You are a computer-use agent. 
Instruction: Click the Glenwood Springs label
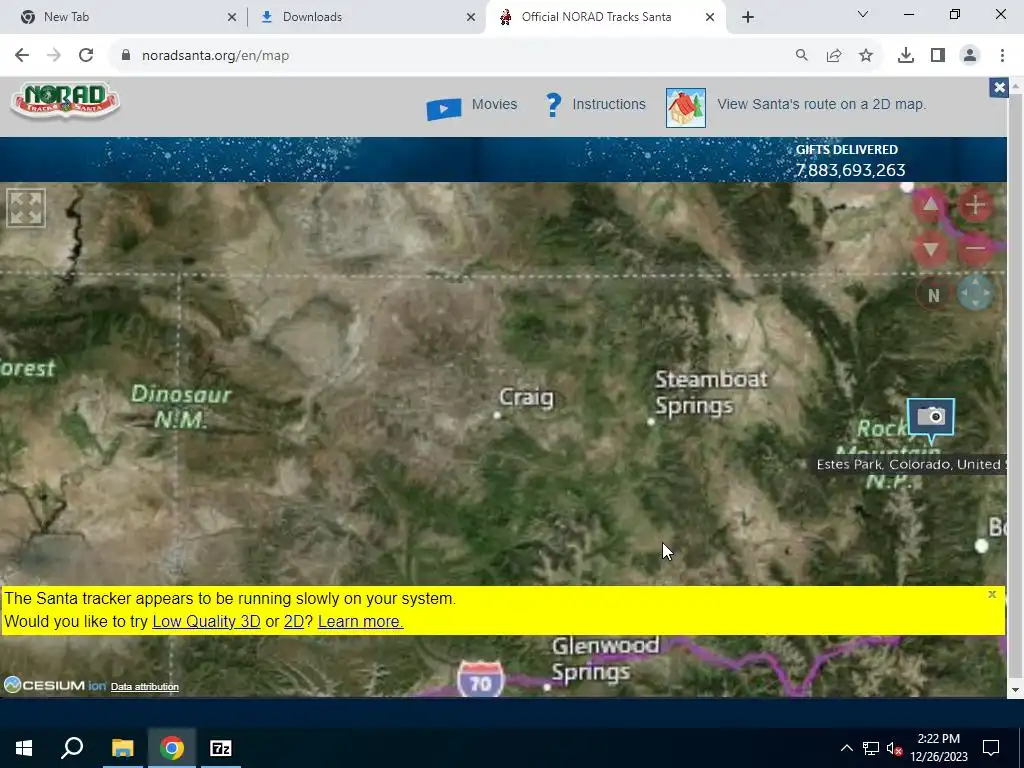click(x=605, y=658)
